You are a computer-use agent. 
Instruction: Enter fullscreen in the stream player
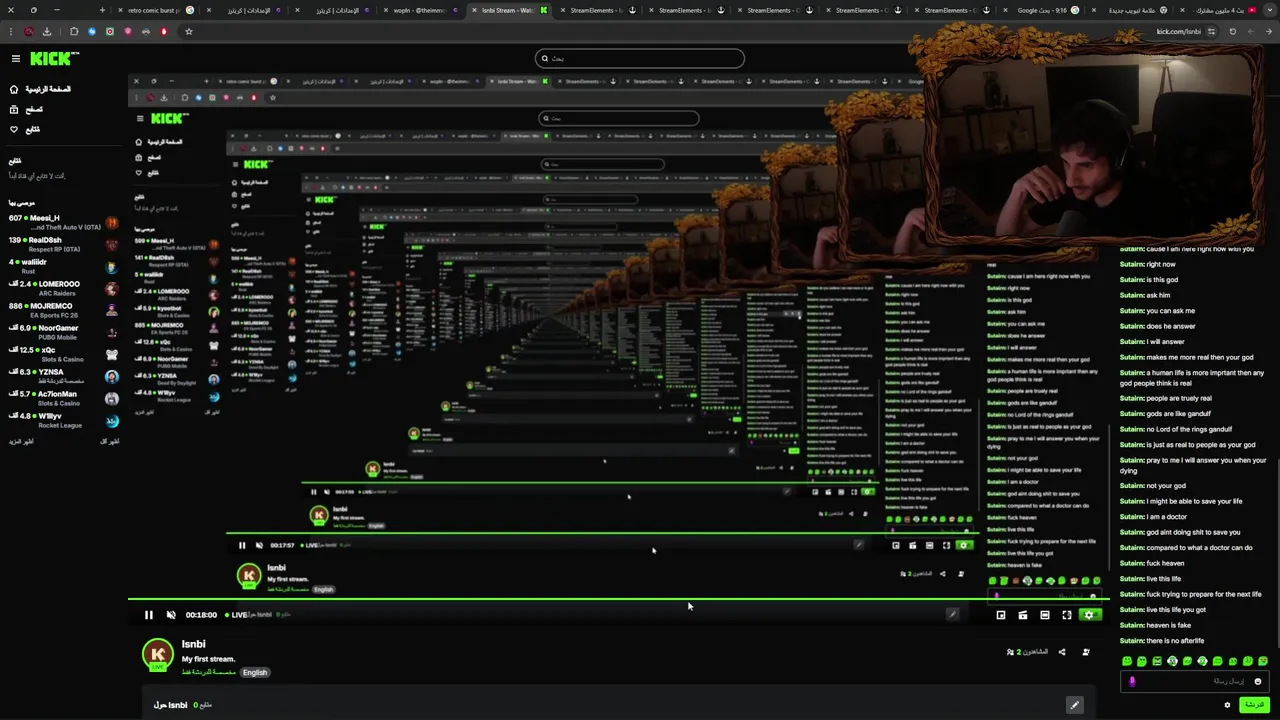coord(1067,615)
